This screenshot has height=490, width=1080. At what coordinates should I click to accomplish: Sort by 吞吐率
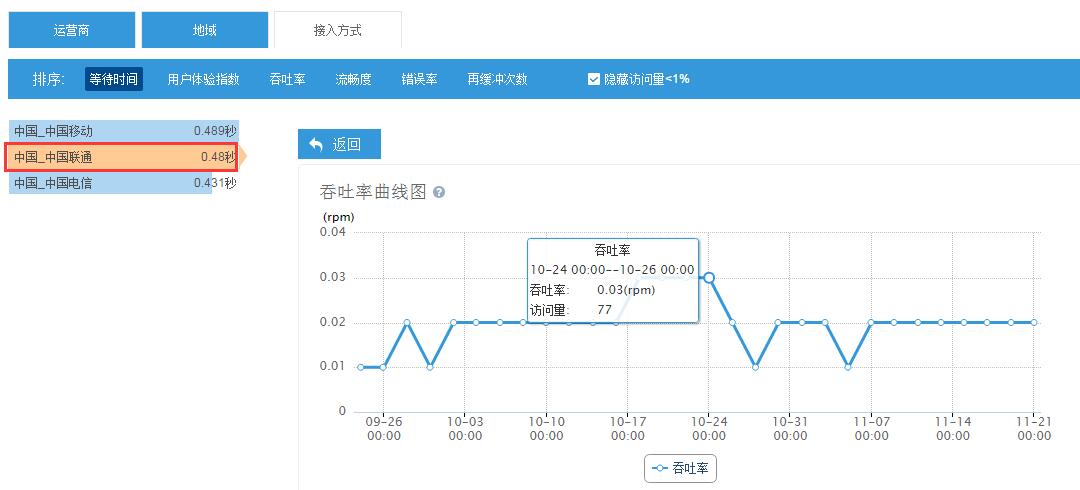(287, 79)
